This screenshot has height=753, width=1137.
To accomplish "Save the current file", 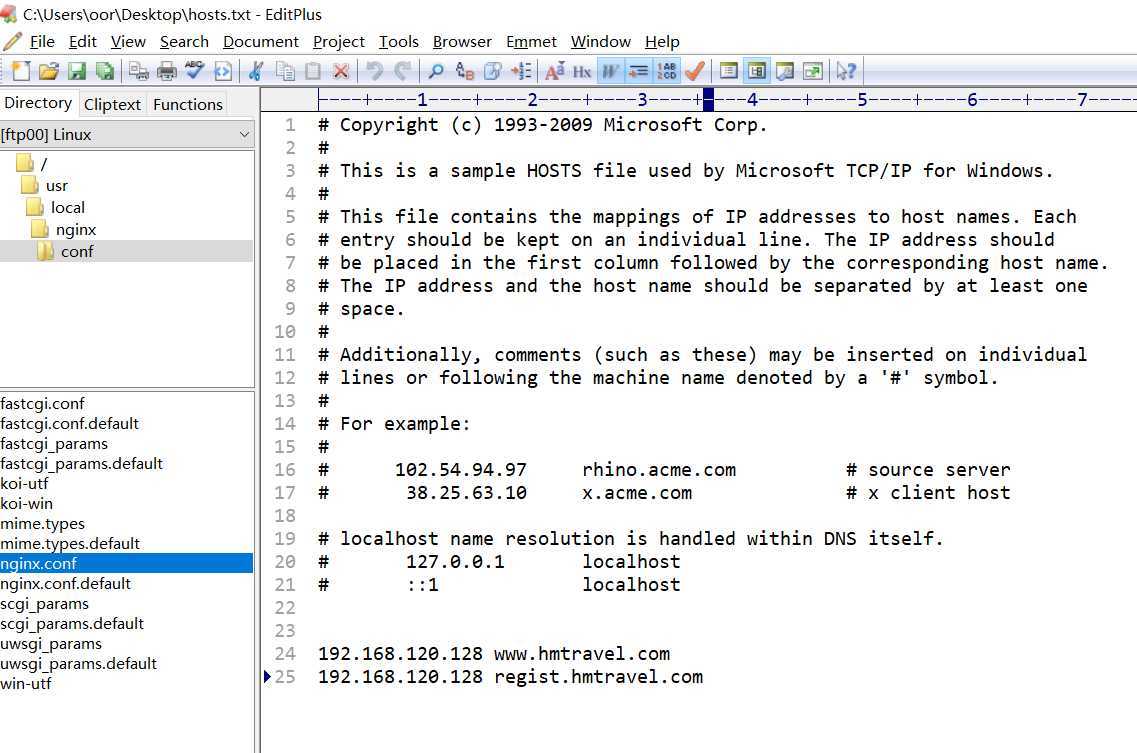I will (x=77, y=70).
